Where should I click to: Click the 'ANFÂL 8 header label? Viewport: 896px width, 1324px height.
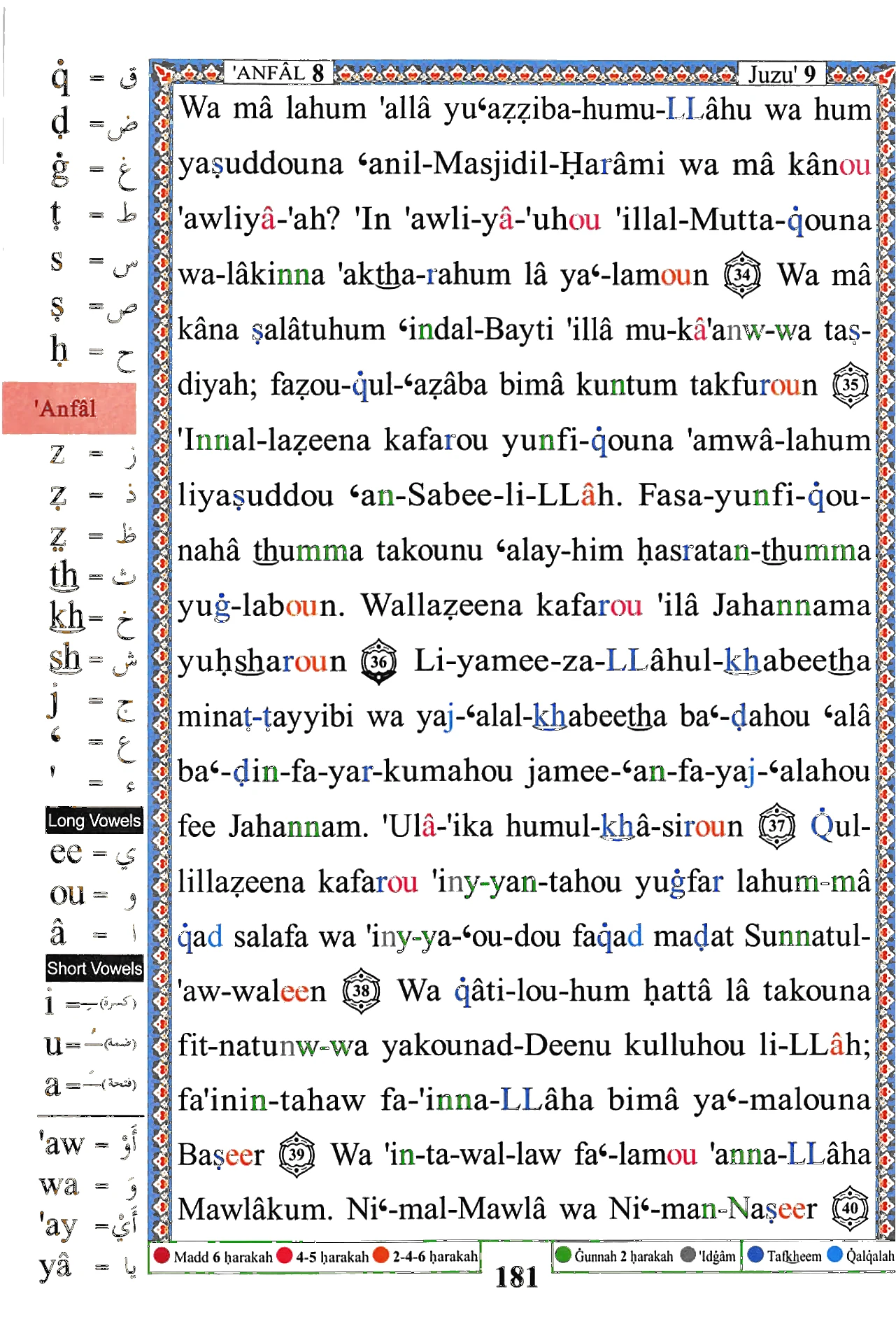(278, 73)
